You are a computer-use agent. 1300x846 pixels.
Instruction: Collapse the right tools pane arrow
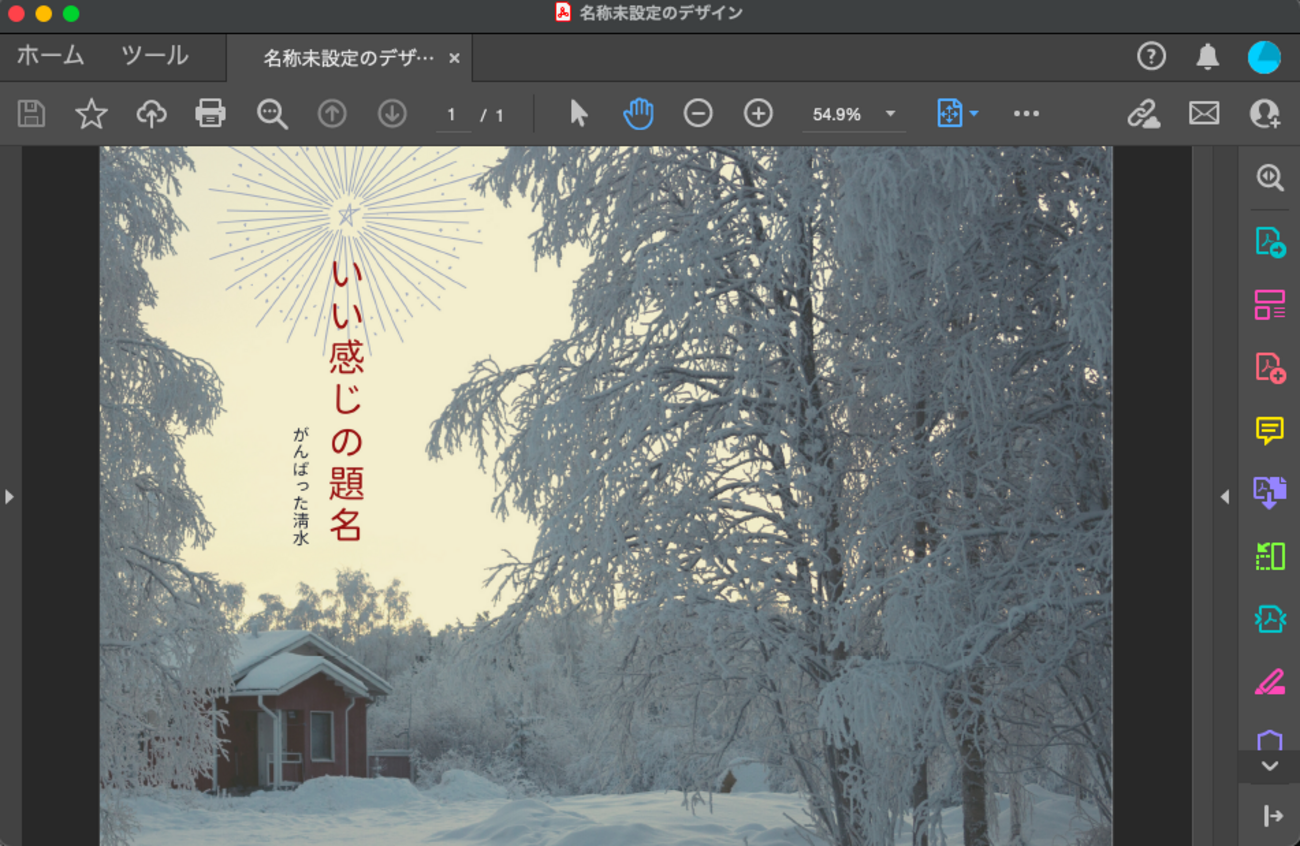click(x=1224, y=496)
